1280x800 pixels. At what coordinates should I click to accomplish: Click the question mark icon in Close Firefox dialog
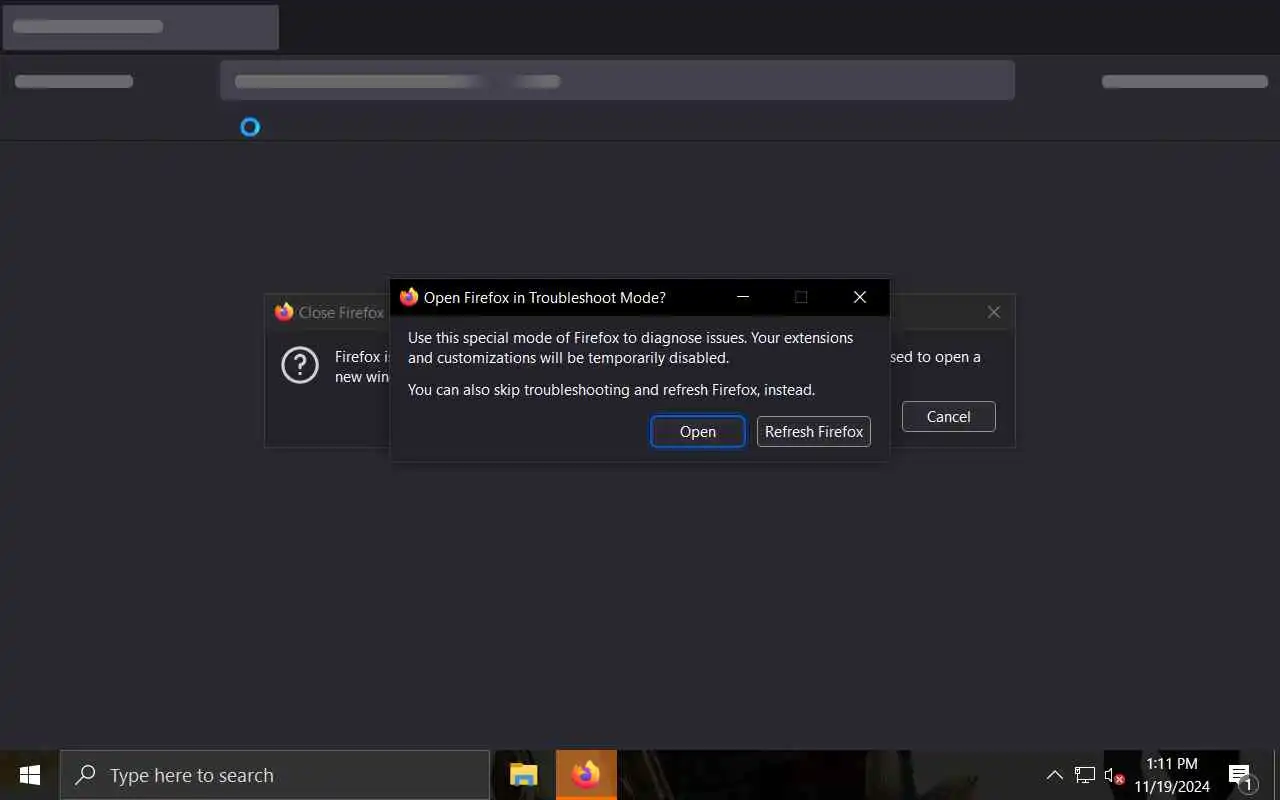click(x=300, y=366)
